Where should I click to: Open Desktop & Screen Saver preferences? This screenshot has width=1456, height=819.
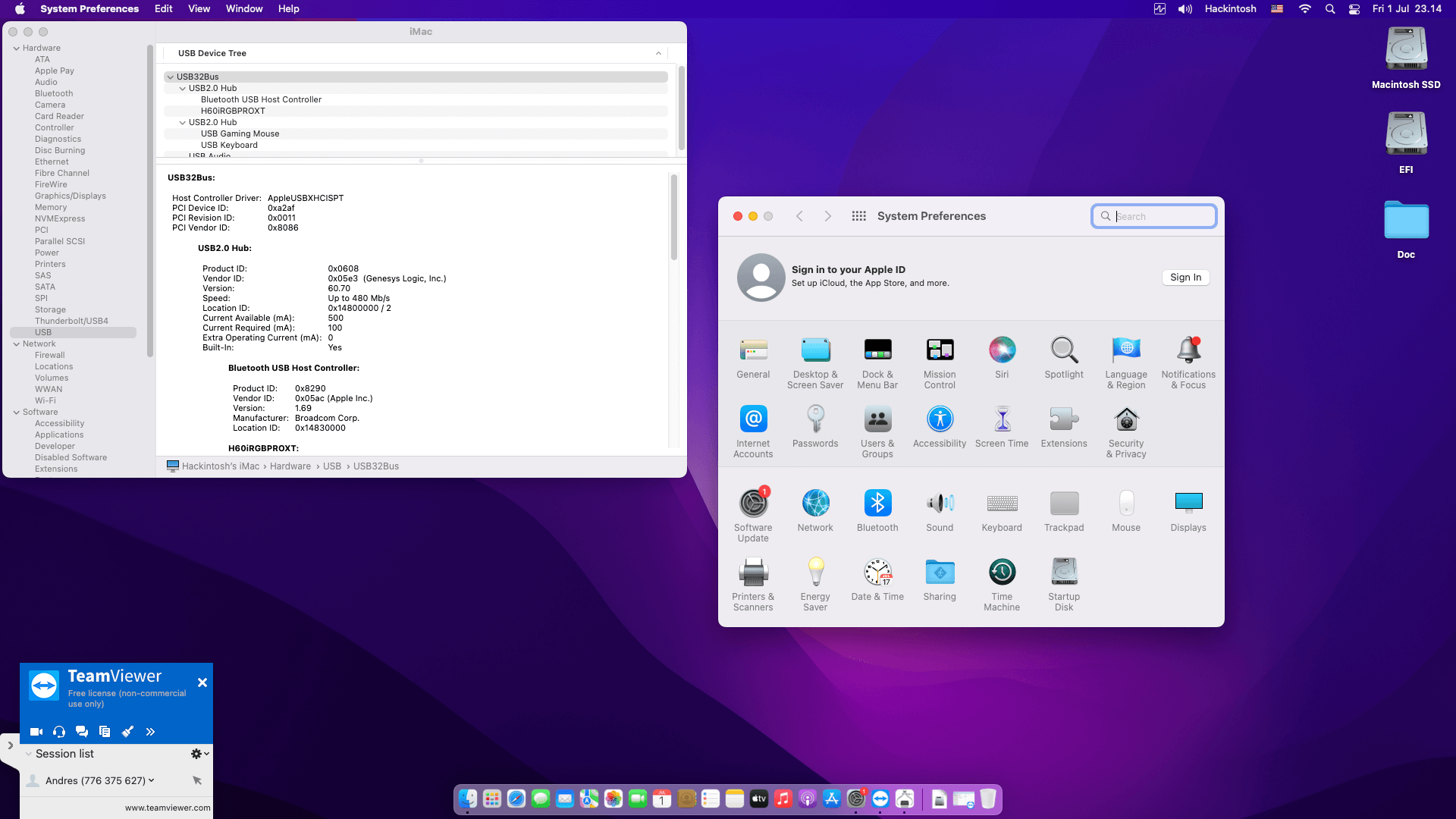coord(815,363)
